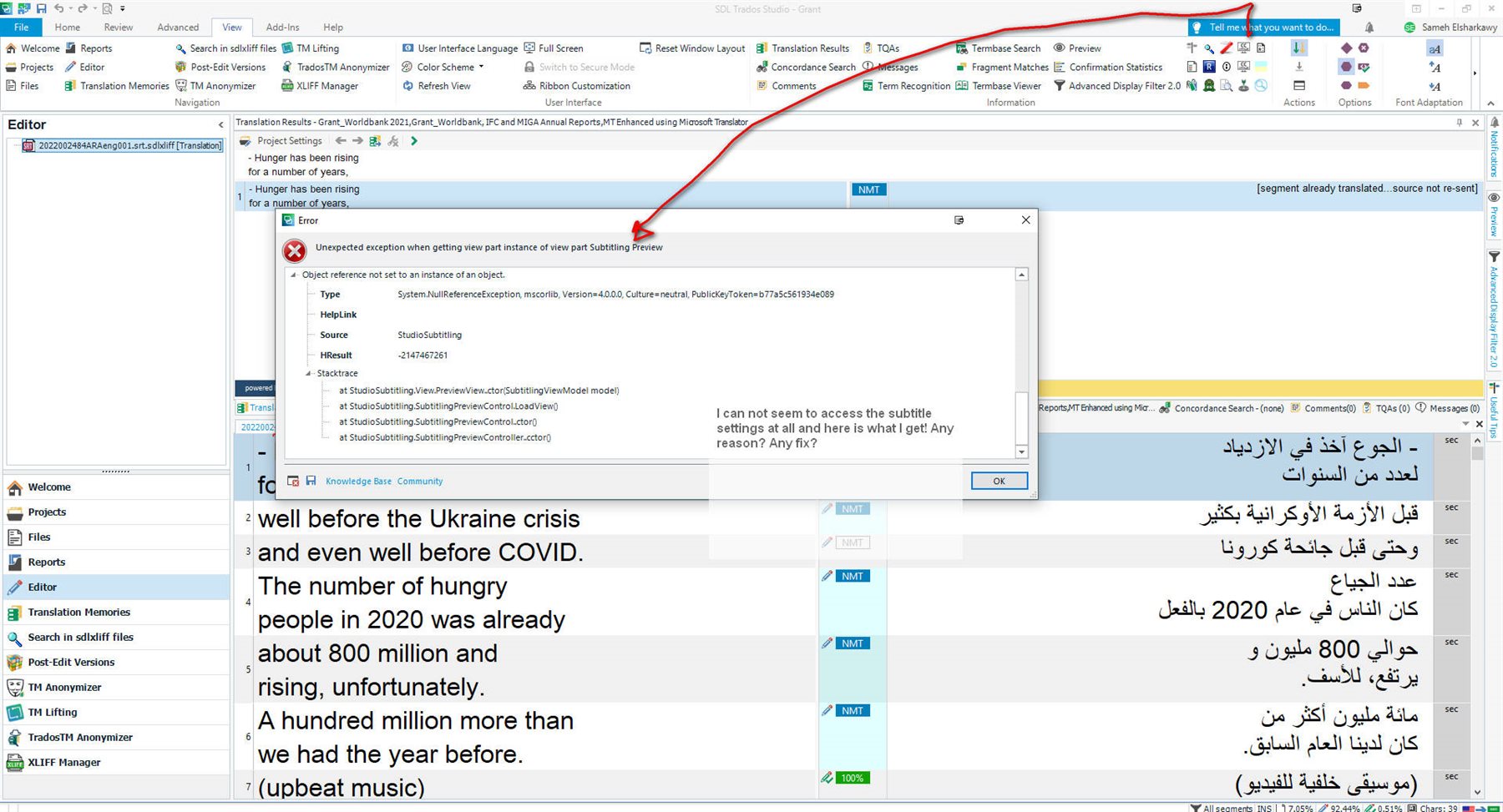This screenshot has height=812, width=1503.
Task: Open Confirmation Statistics in ribbon
Action: click(x=1108, y=67)
